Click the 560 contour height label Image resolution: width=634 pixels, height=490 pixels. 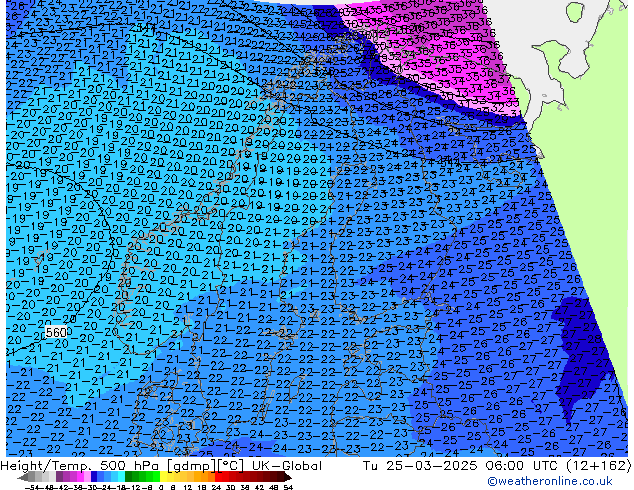pyautogui.click(x=56, y=333)
